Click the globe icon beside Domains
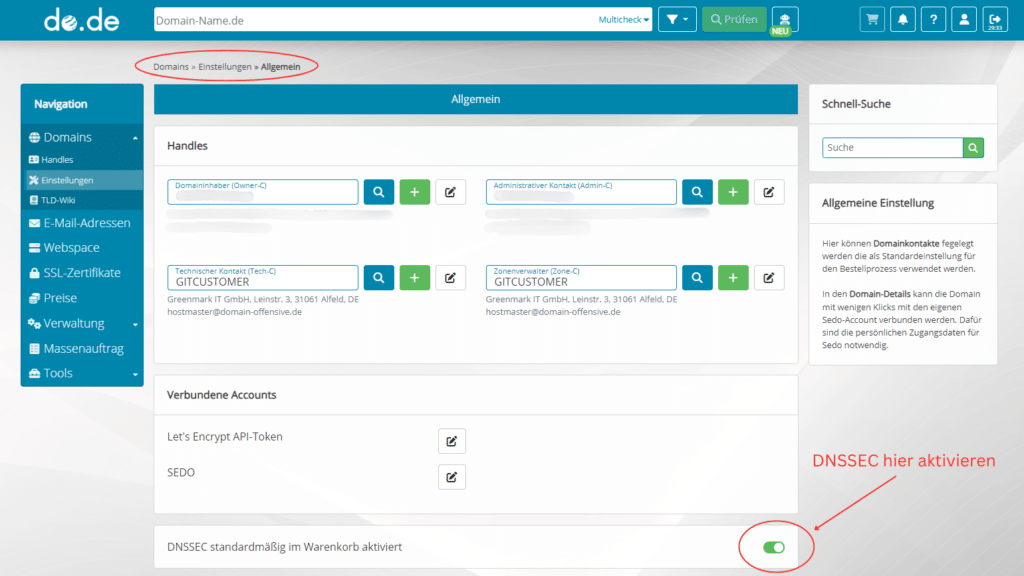The image size is (1024, 576). [x=35, y=138]
